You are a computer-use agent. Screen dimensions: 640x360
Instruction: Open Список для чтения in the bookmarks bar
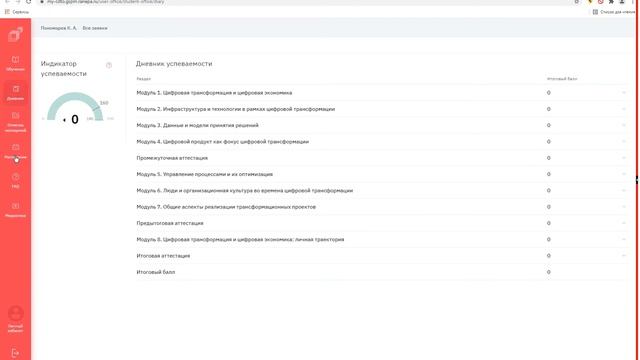(614, 12)
